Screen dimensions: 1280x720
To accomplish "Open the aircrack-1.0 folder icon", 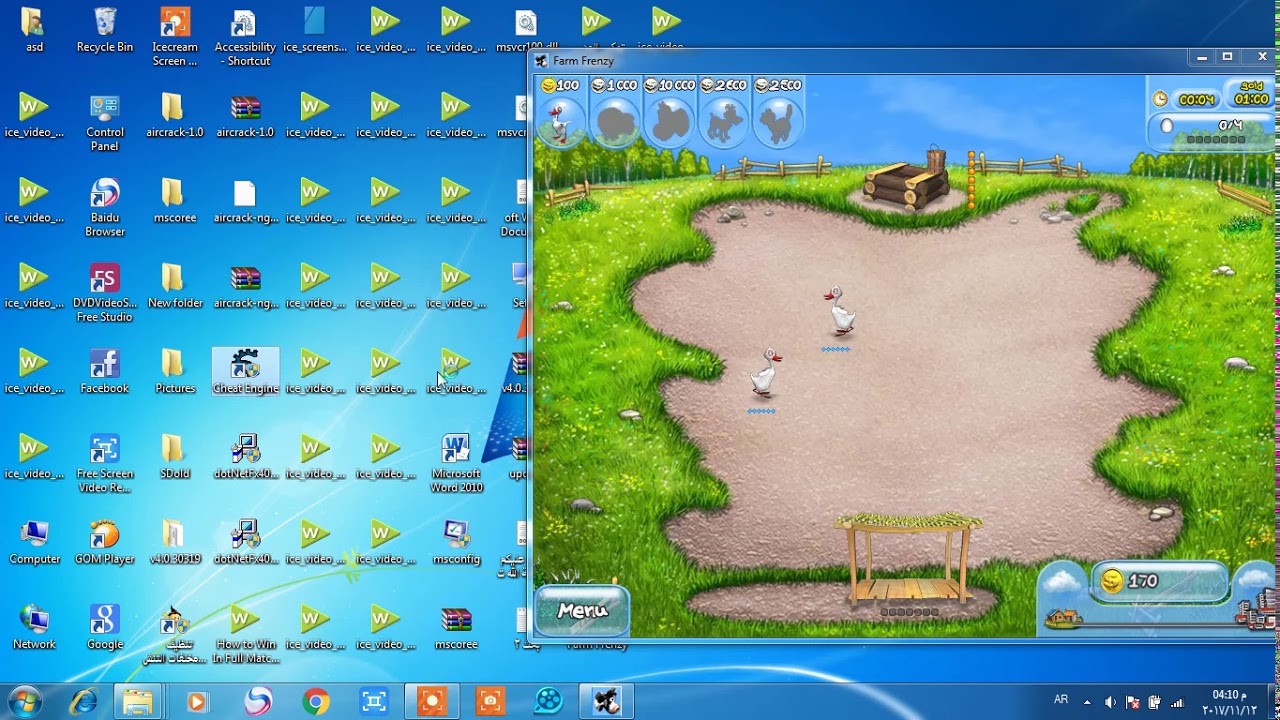I will pos(175,116).
